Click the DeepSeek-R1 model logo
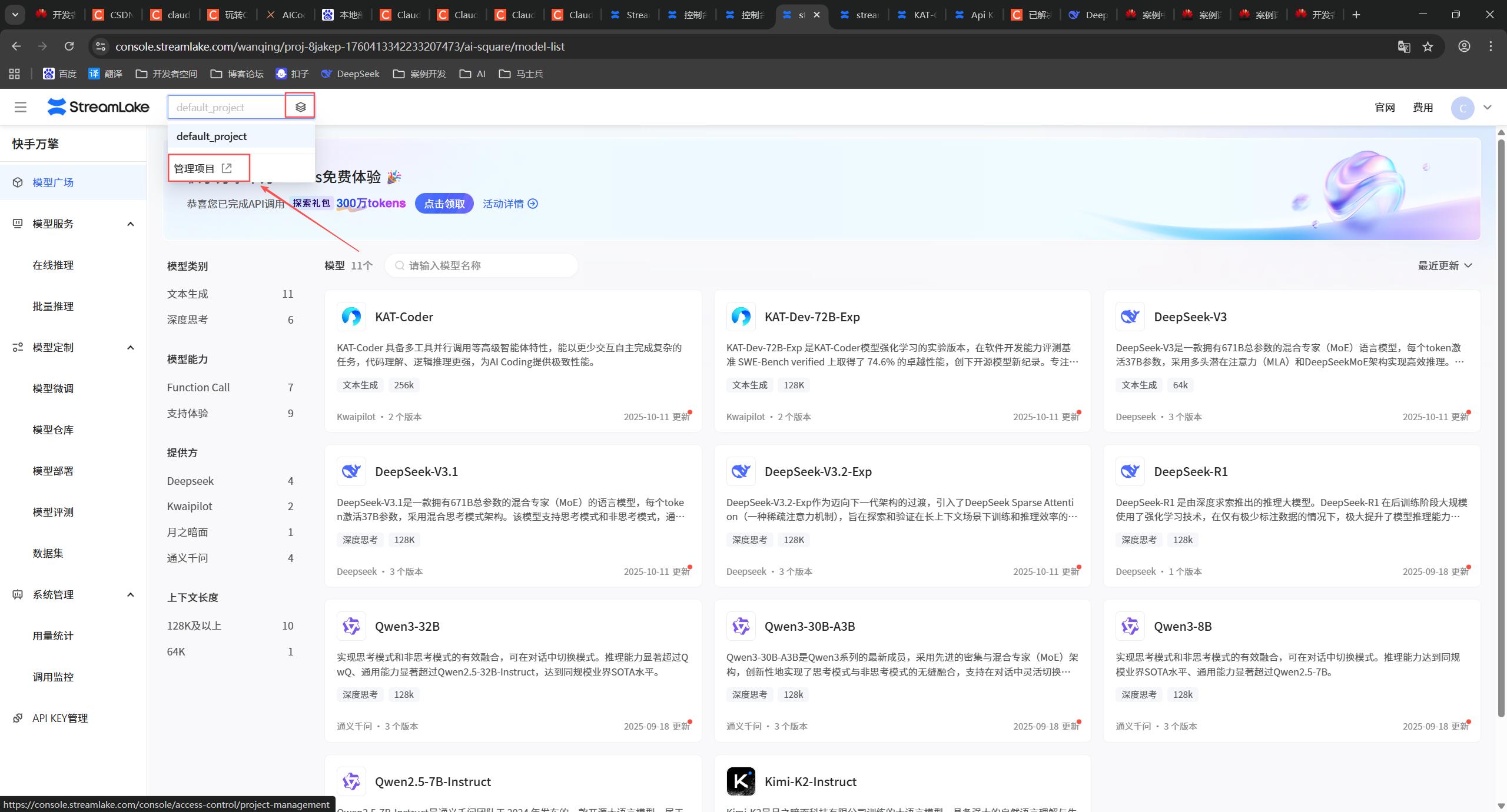 [1130, 471]
